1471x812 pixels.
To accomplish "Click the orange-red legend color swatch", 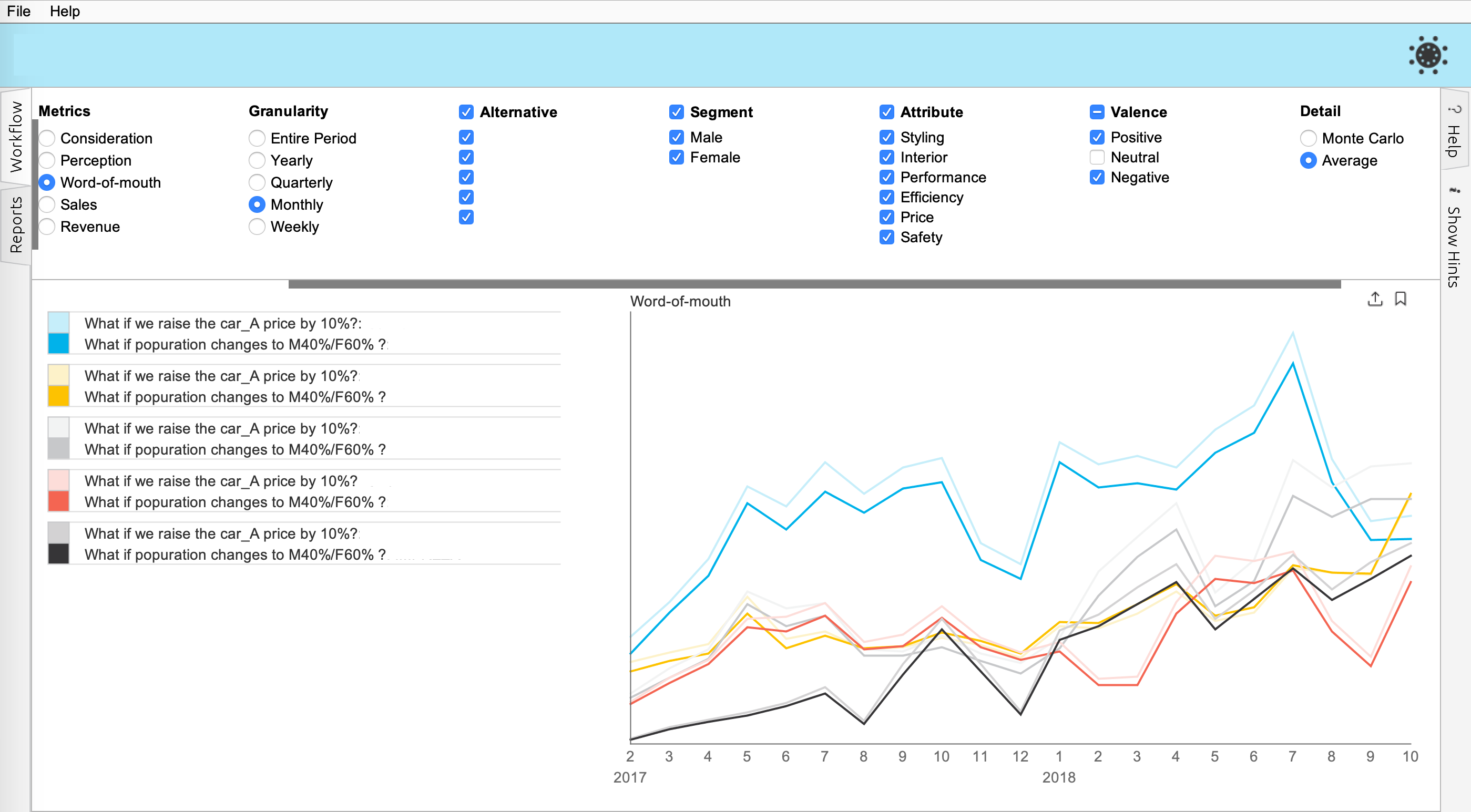I will tap(59, 501).
